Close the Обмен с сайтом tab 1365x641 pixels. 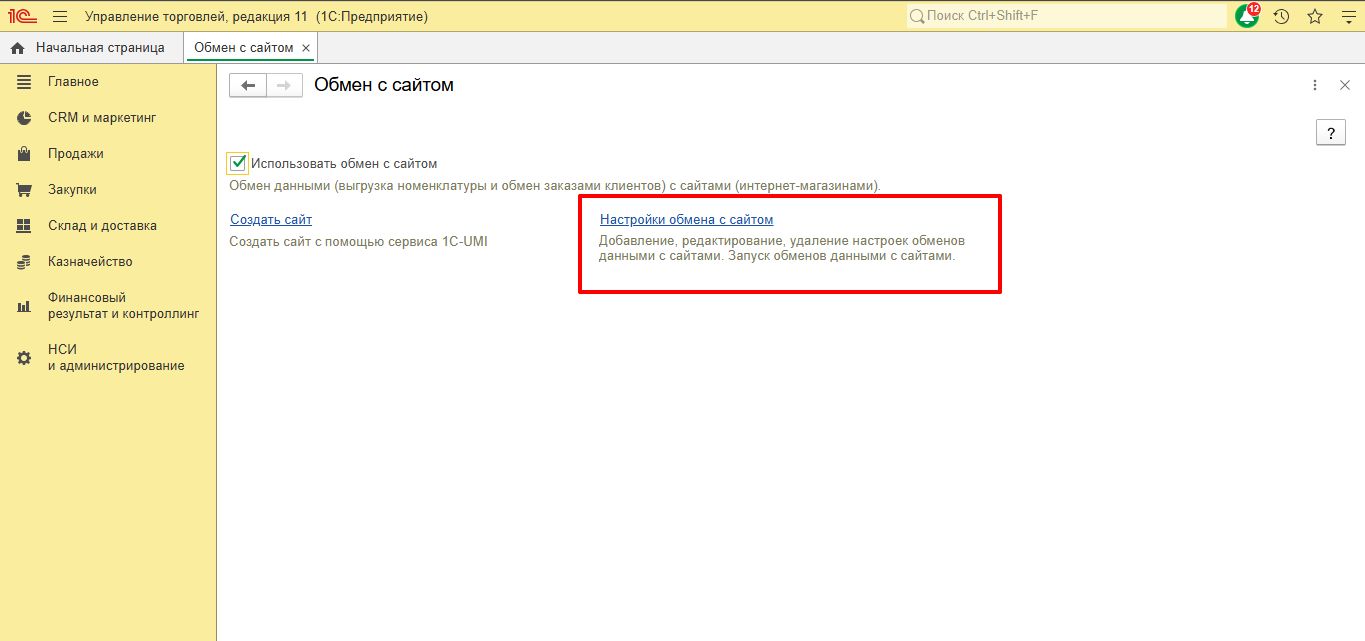(x=306, y=48)
